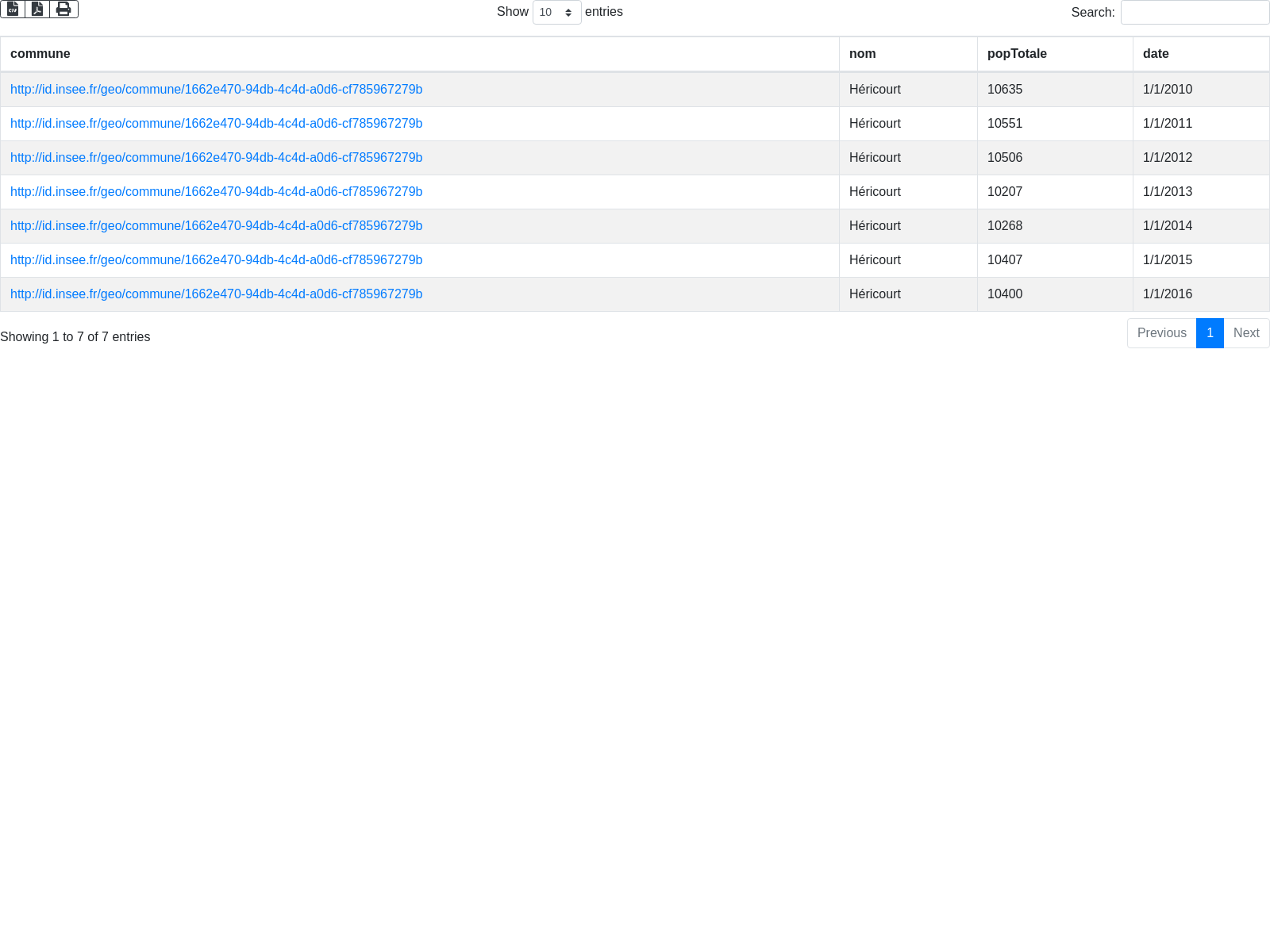Sort by the nom column header

[862, 54]
